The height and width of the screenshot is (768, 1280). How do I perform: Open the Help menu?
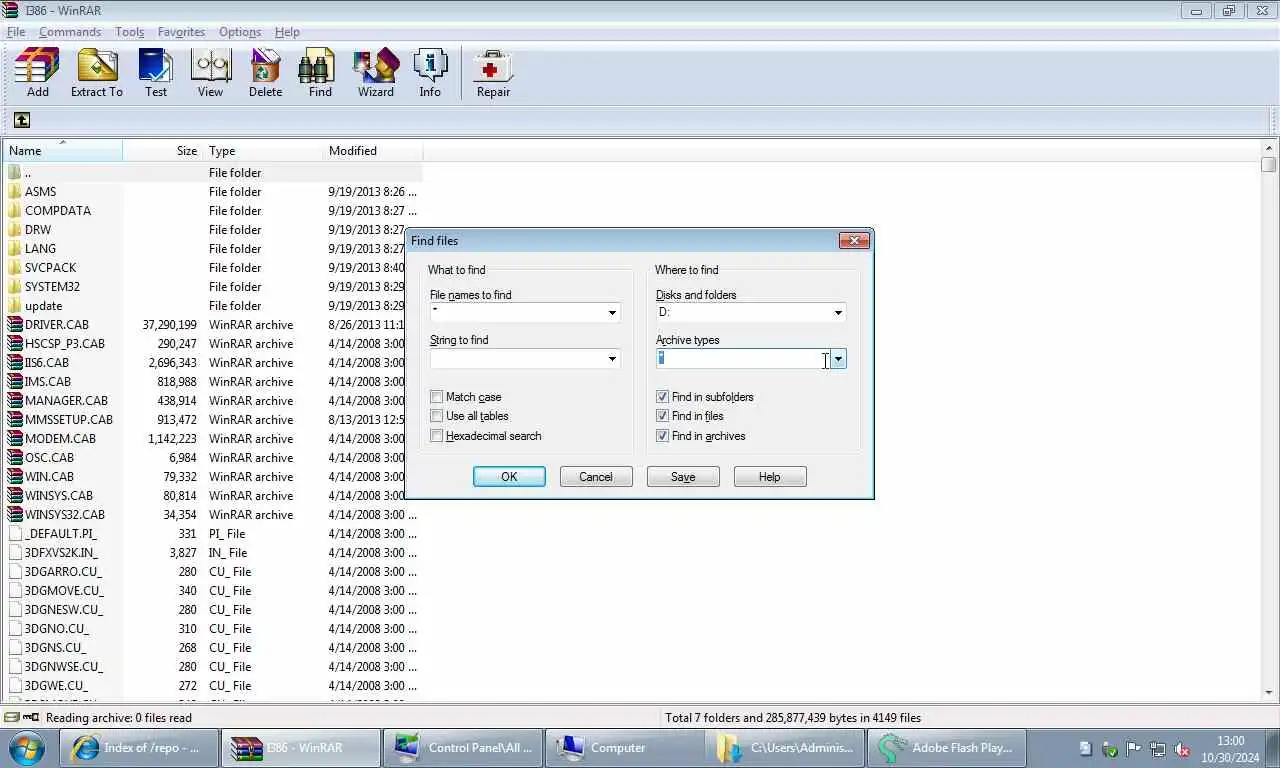point(287,32)
